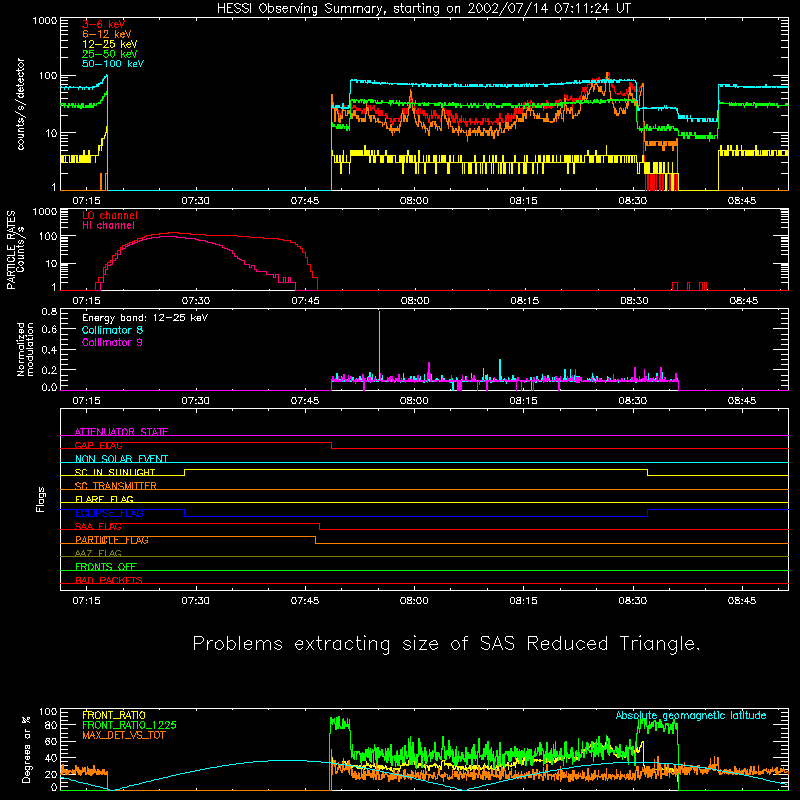800x800 pixels.
Task: Select the Collimator 8 legend entry
Action: click(112, 330)
